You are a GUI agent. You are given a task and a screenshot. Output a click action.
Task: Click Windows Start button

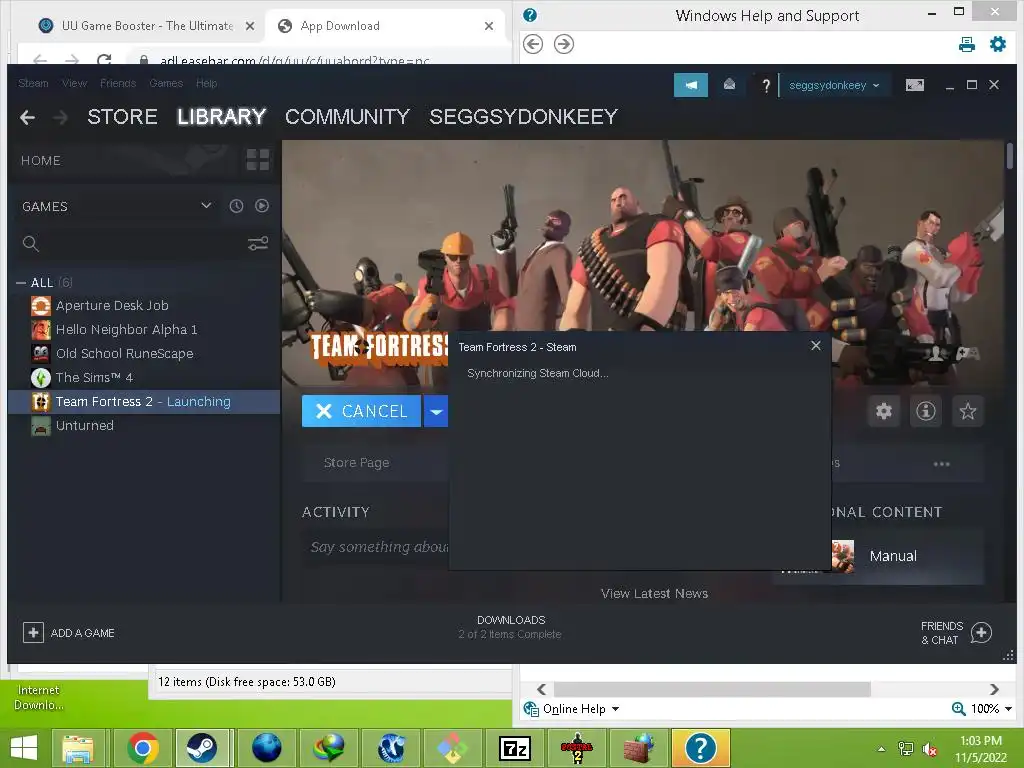click(x=24, y=748)
